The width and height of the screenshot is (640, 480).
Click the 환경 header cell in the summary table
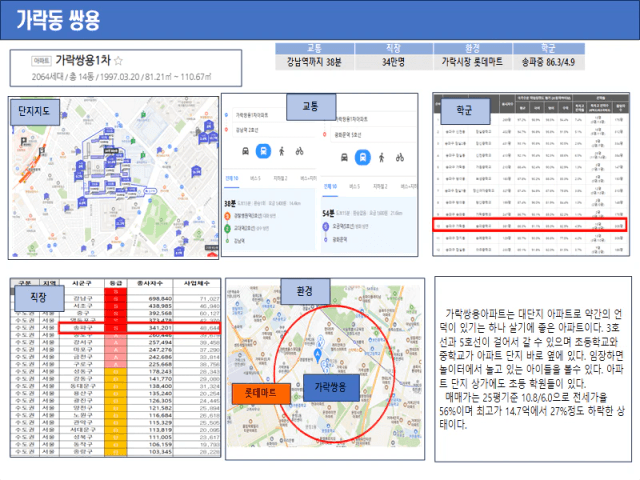point(473,49)
